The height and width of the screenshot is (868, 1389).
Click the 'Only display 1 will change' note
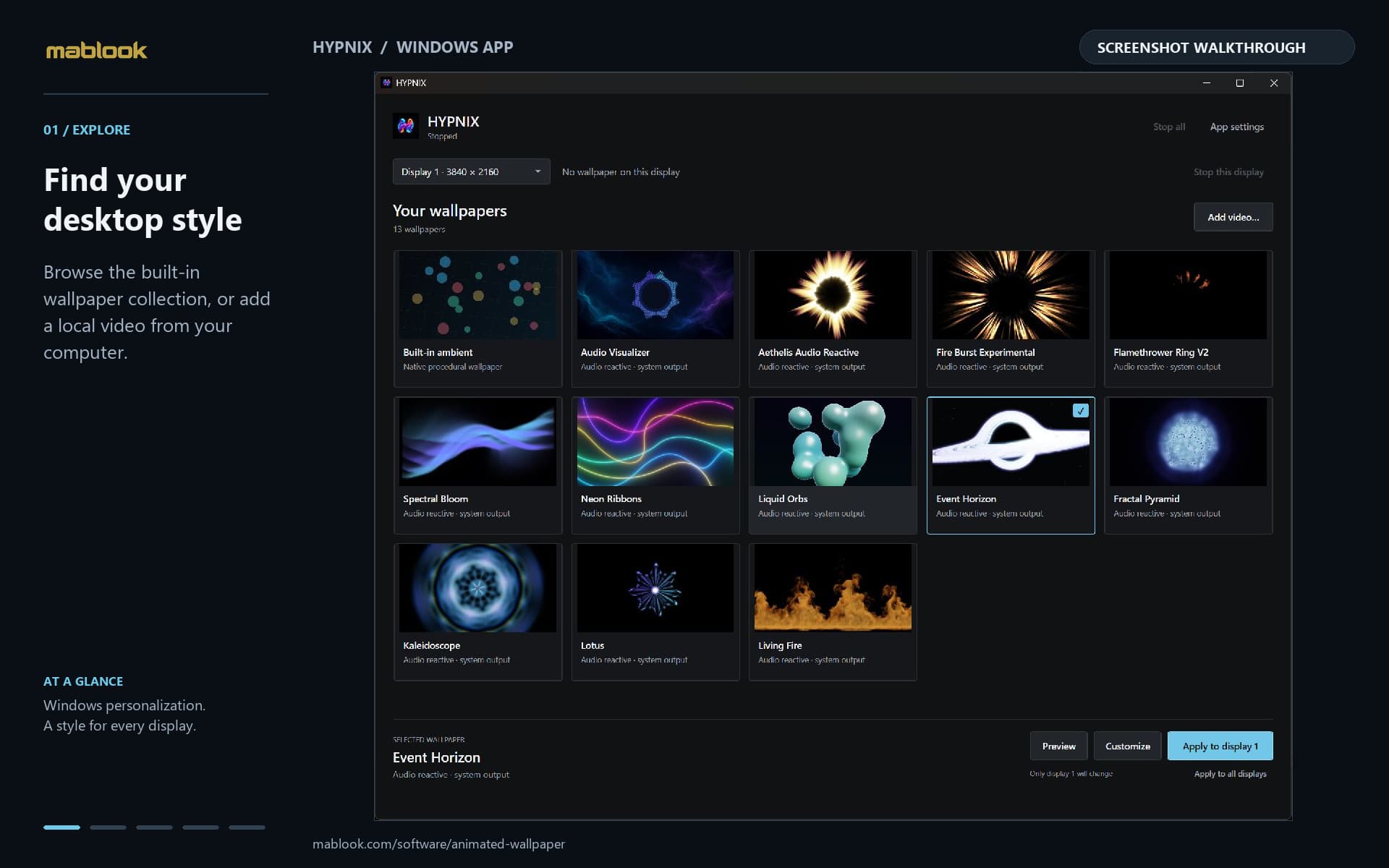1071,774
